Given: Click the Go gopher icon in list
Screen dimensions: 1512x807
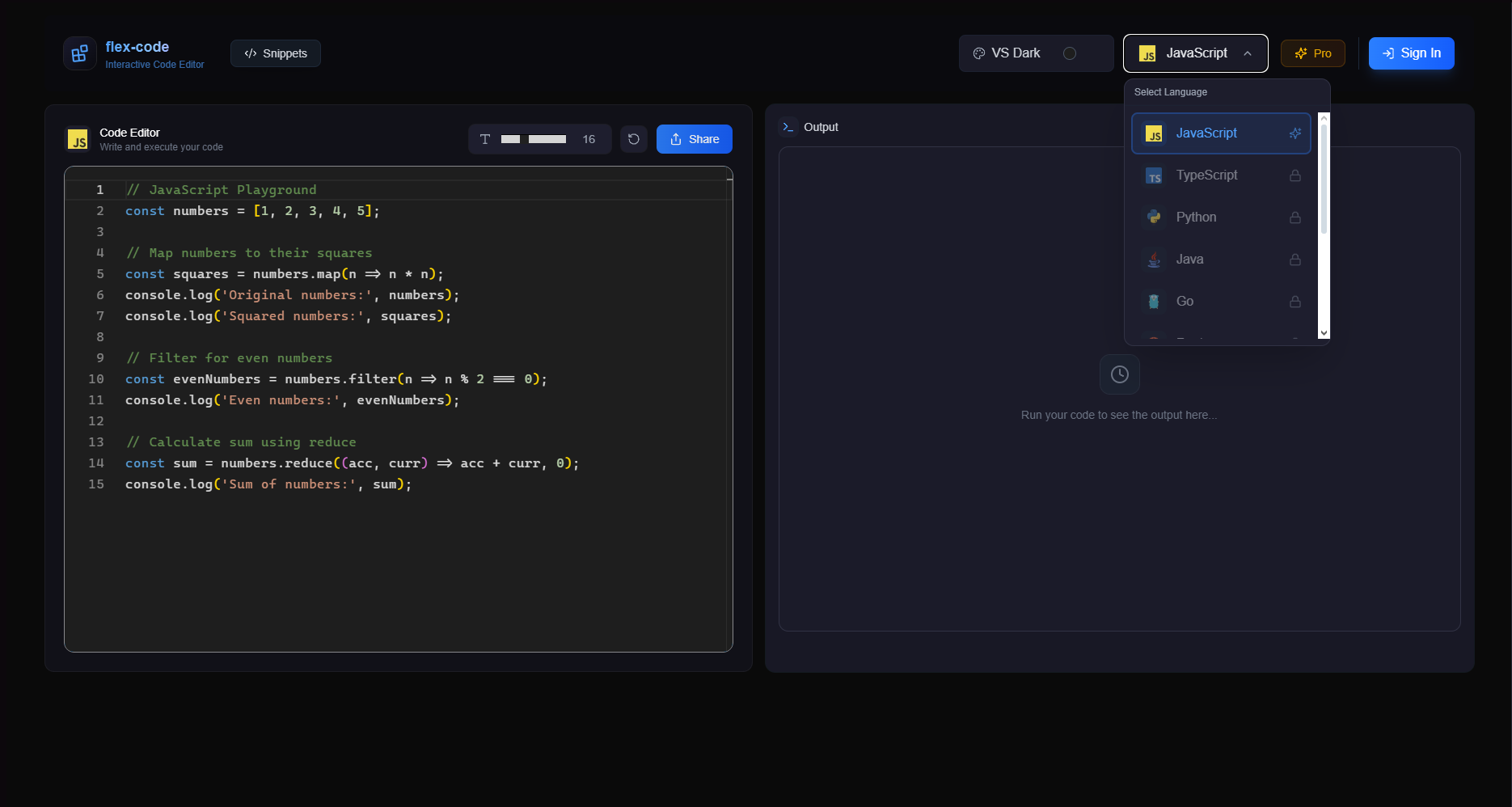Looking at the screenshot, I should click(1155, 302).
